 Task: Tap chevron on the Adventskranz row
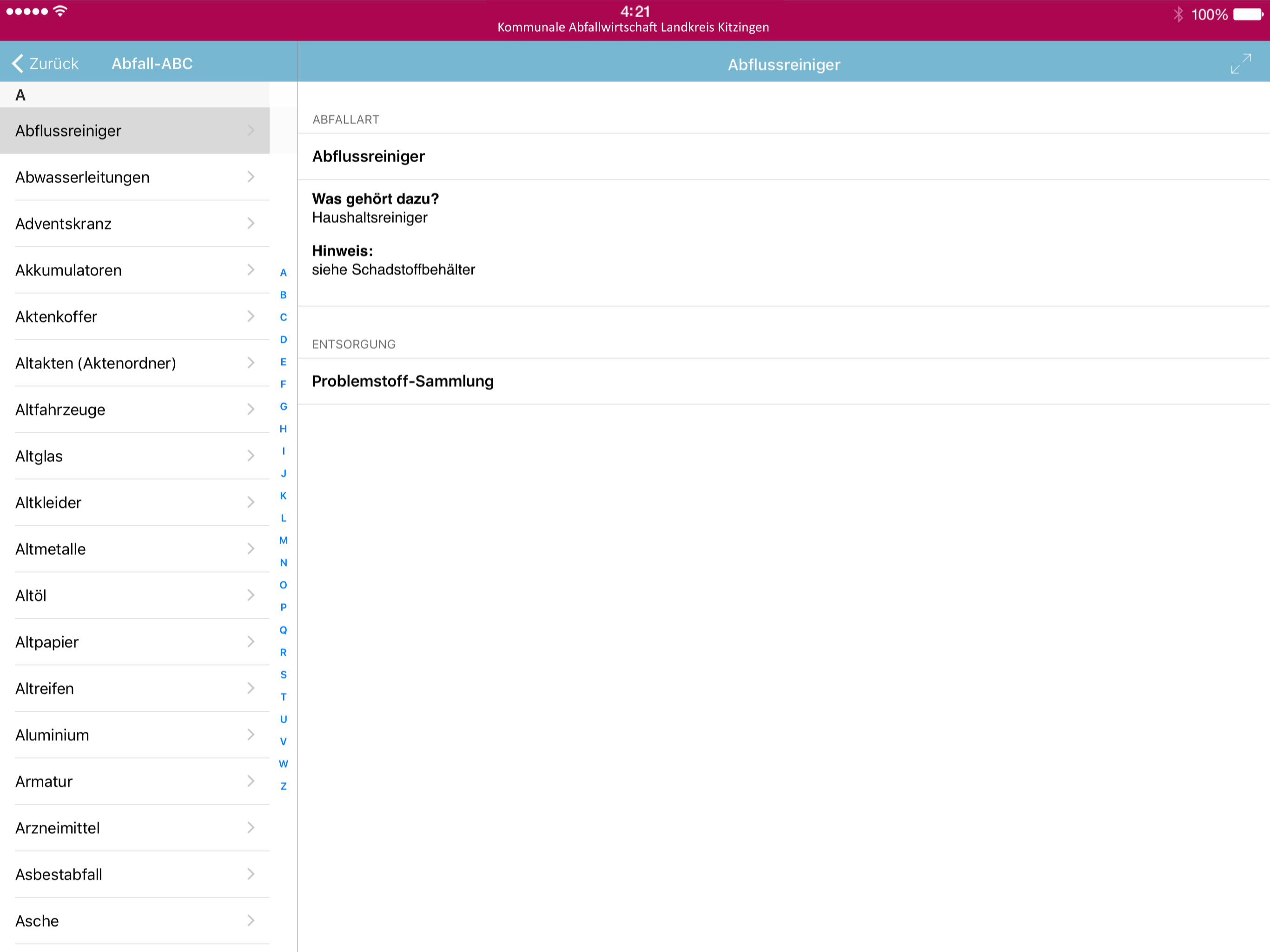(251, 224)
